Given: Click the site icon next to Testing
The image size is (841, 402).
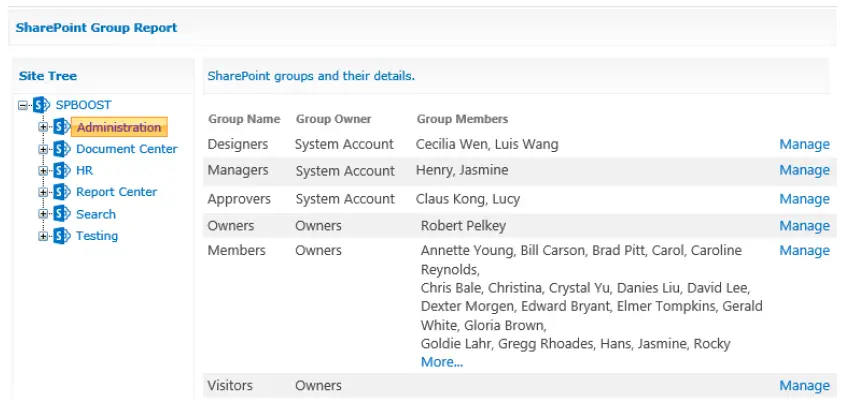Looking at the screenshot, I should point(62,236).
